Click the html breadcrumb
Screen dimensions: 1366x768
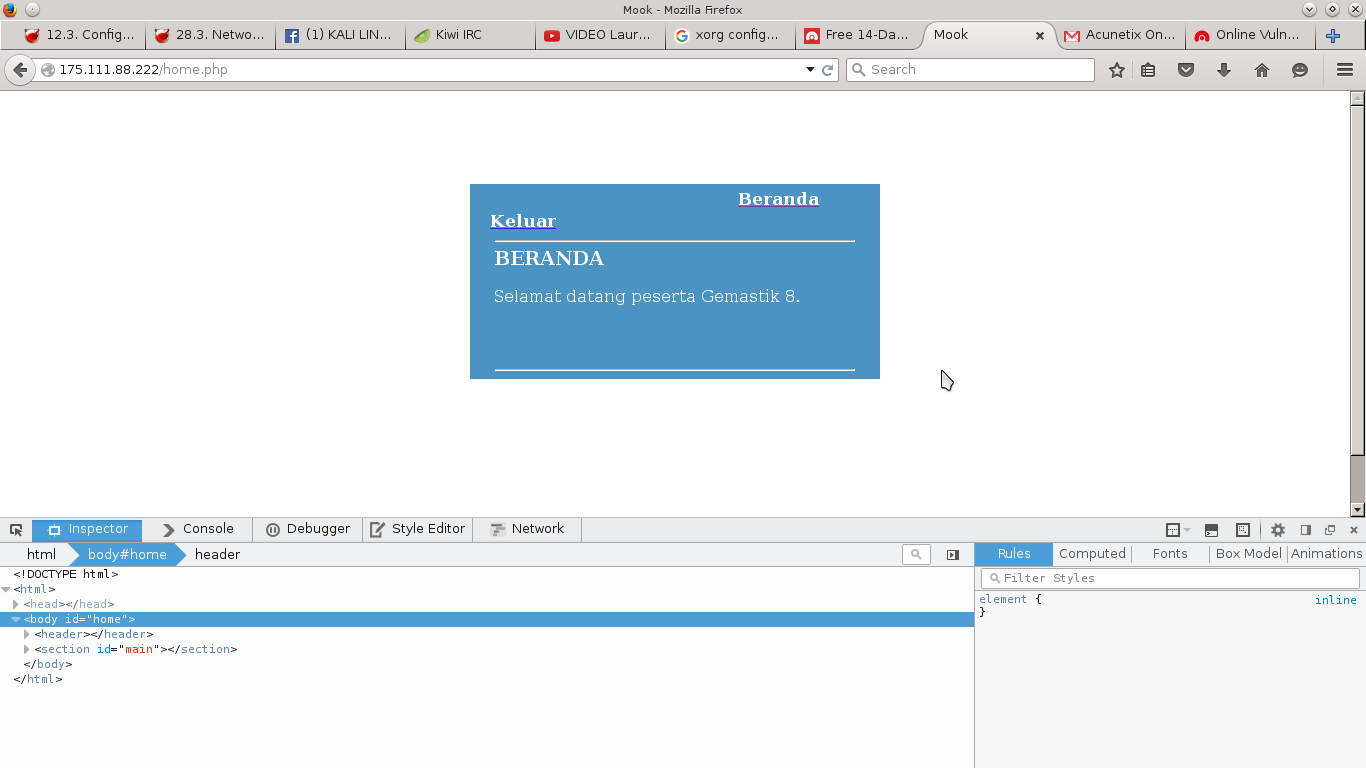click(41, 555)
